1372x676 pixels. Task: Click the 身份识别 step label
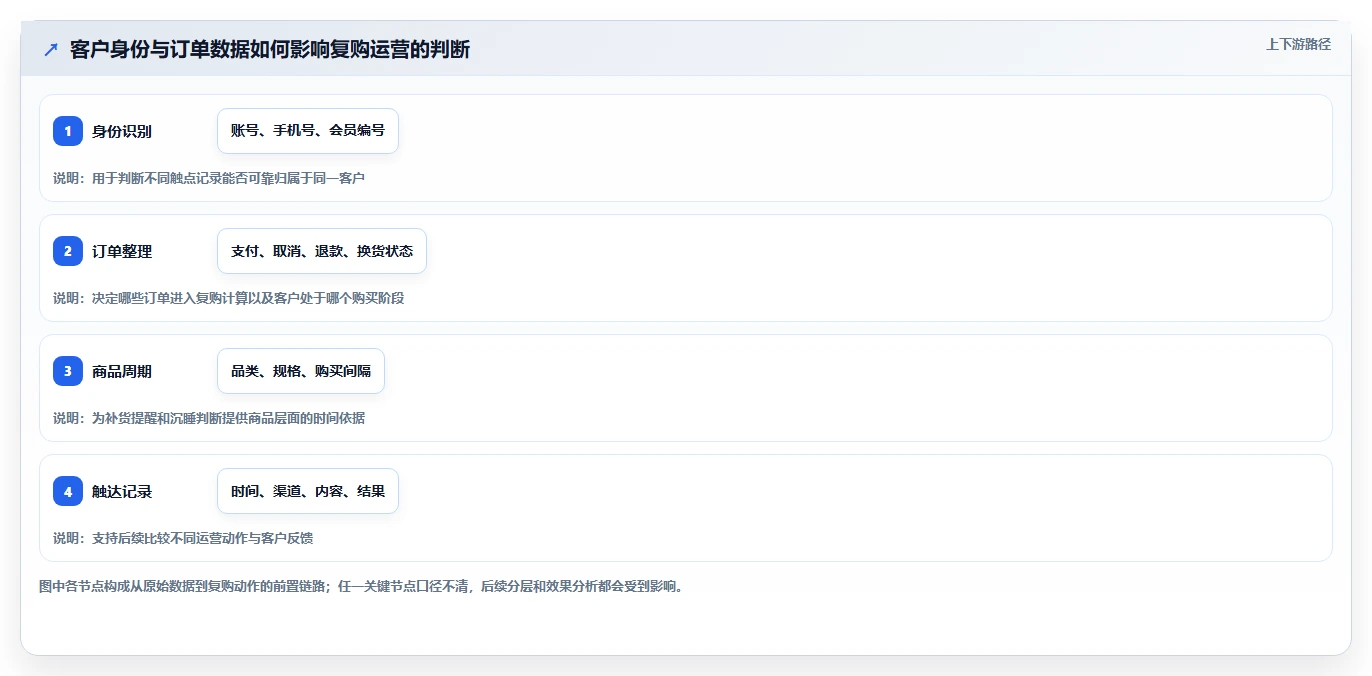tap(122, 131)
